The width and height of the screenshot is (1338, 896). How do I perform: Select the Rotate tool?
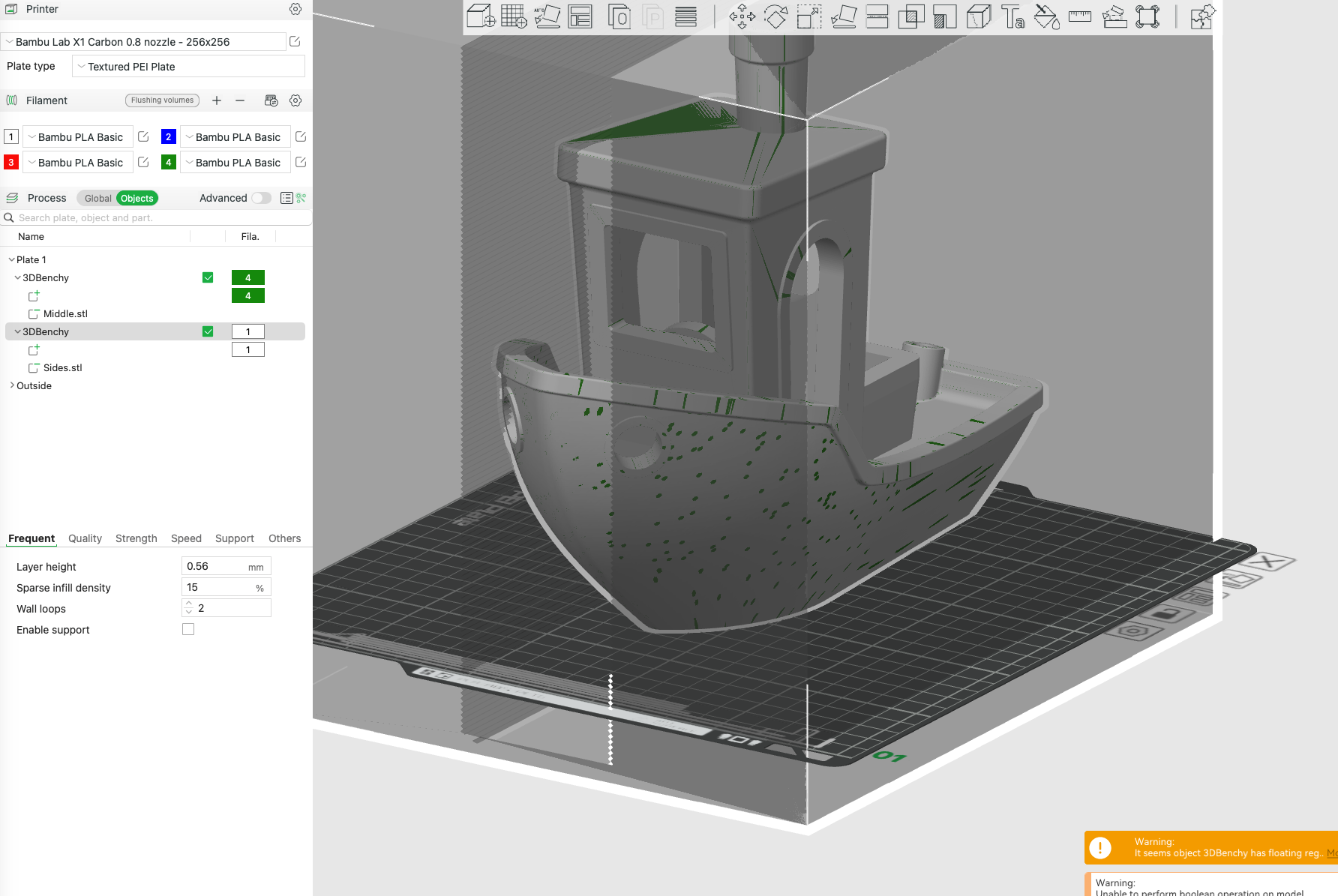[775, 16]
